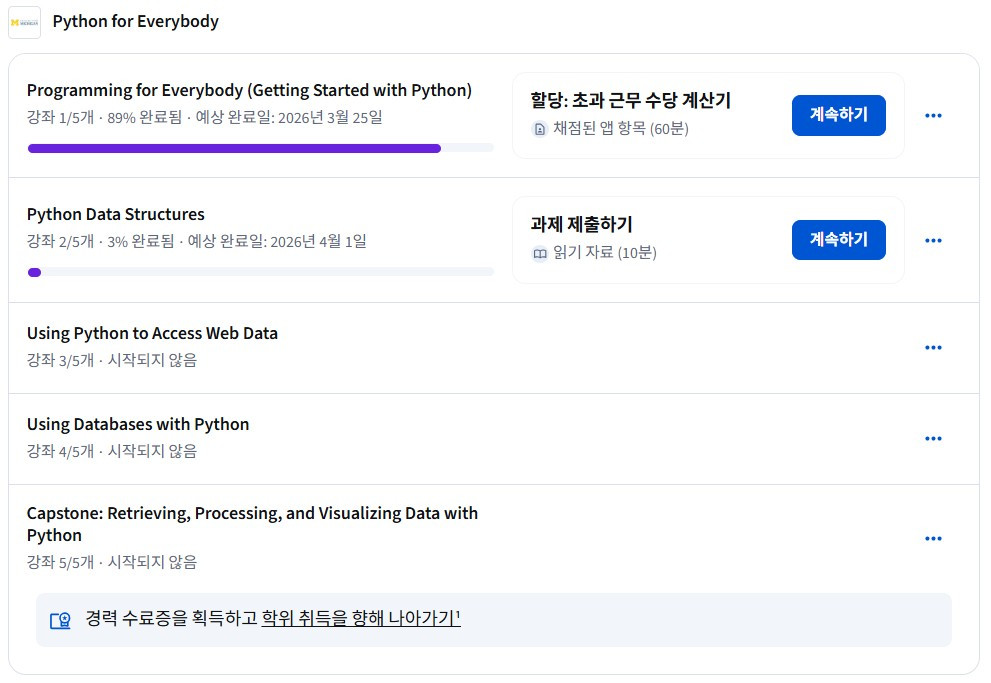Screen dimensions: 991x683
Task: Show three-dot menu for Using Databases with Python
Action: [933, 439]
